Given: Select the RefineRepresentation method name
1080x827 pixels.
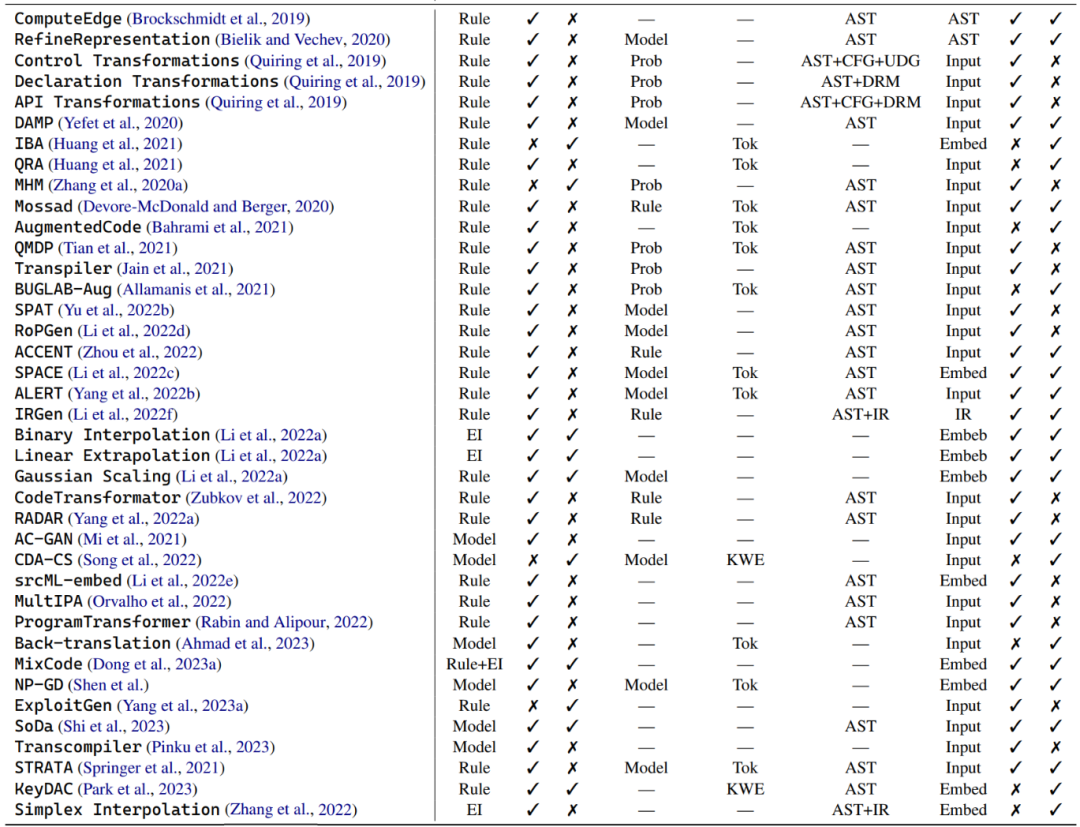Looking at the screenshot, I should click(112, 39).
